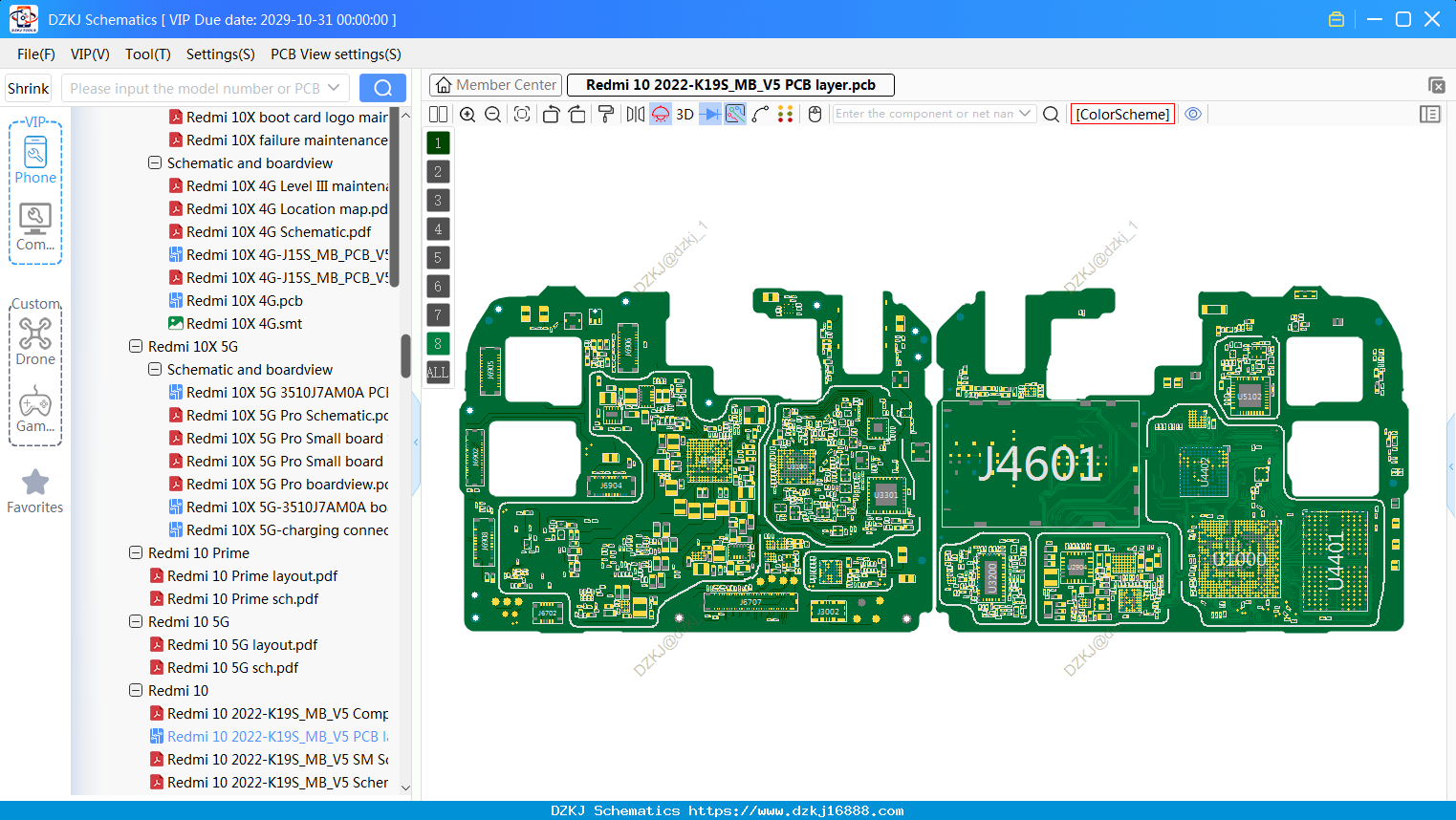1456x820 pixels.
Task: Collapse the Schematic and boardview node above Redmi 10X 4G files
Action: pos(155,162)
